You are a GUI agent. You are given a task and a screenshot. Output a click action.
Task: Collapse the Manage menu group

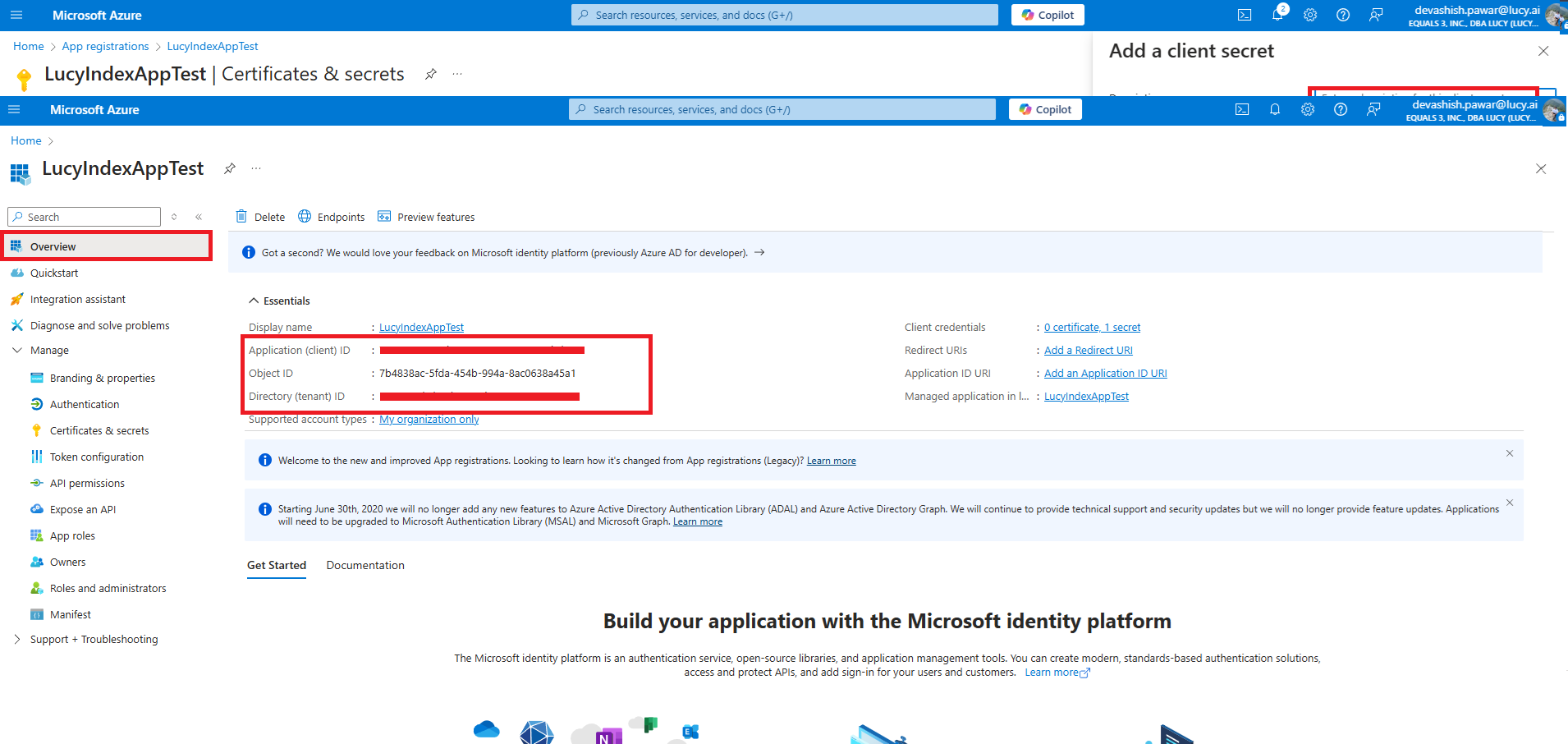(x=17, y=350)
